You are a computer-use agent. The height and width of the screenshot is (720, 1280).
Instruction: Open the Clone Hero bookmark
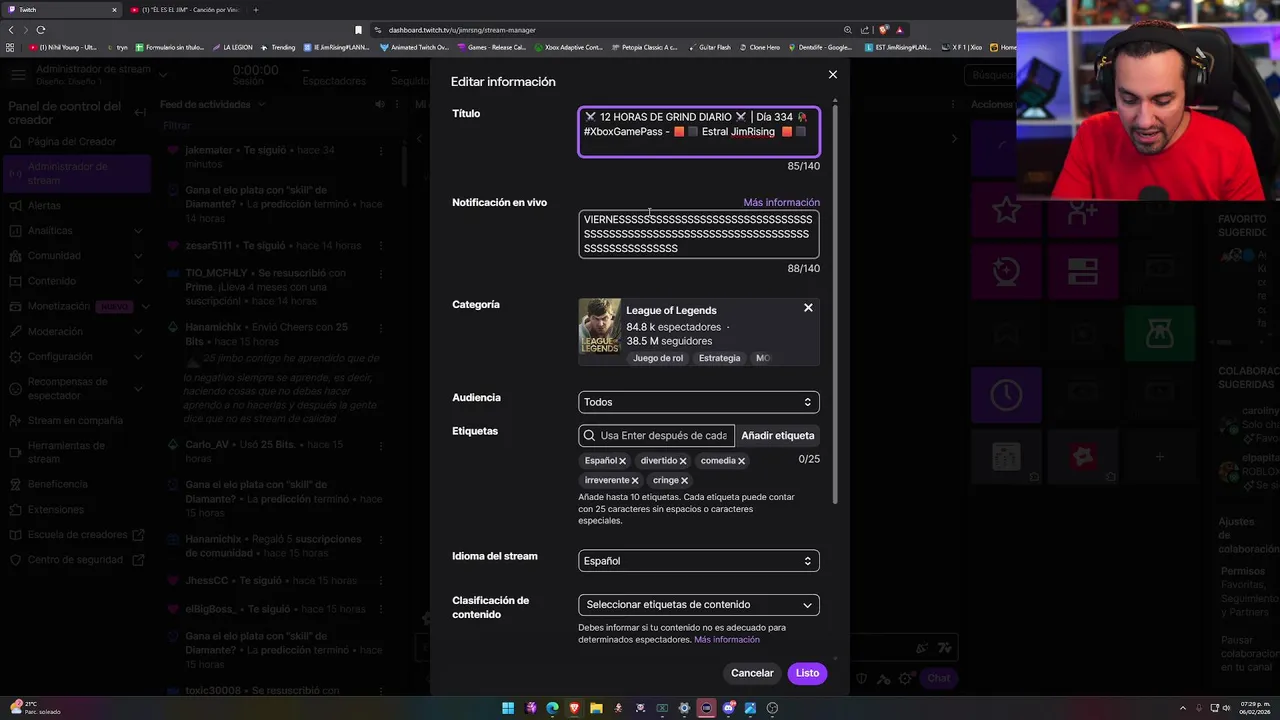point(760,47)
